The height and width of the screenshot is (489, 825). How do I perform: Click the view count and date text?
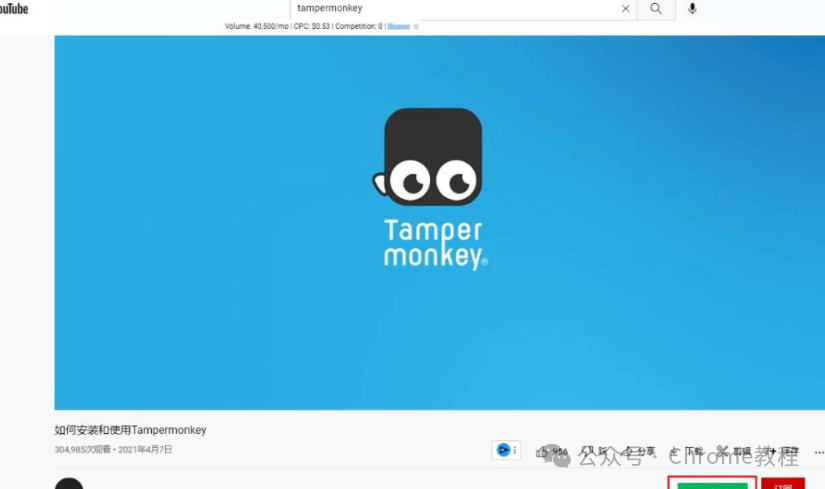pos(113,450)
